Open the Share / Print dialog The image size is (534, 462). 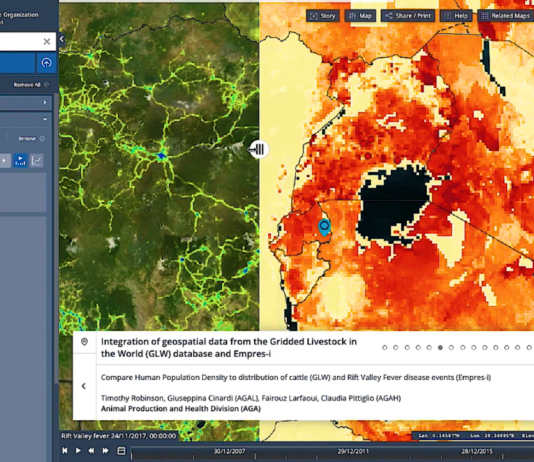click(x=408, y=16)
